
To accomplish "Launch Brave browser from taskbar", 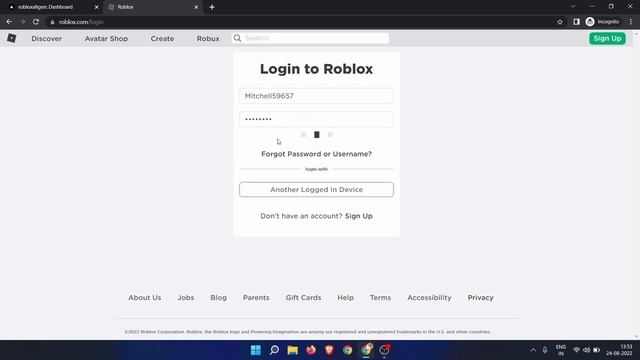I will pyautogui.click(x=329, y=350).
